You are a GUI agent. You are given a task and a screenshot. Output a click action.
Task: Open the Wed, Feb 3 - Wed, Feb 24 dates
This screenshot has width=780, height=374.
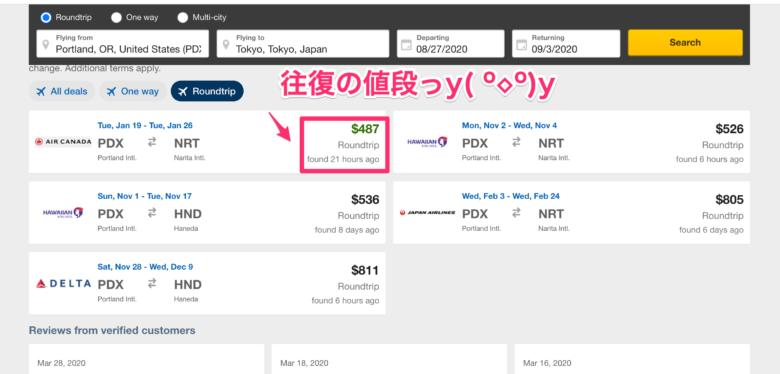(511, 196)
